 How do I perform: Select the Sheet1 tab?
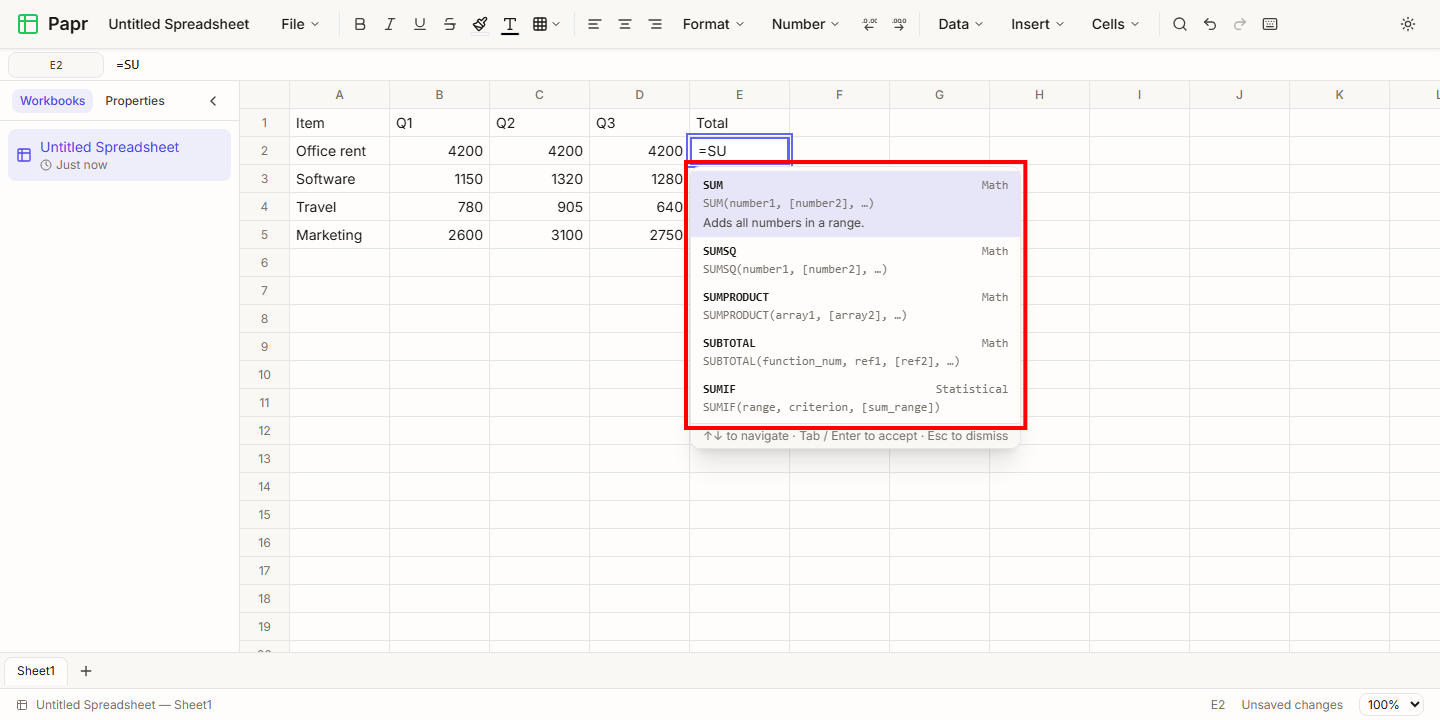point(36,671)
